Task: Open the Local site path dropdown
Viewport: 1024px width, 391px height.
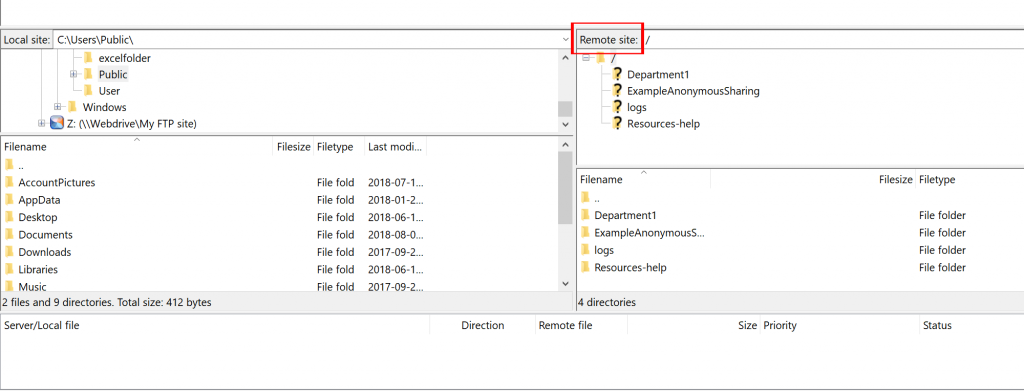Action: tap(566, 40)
